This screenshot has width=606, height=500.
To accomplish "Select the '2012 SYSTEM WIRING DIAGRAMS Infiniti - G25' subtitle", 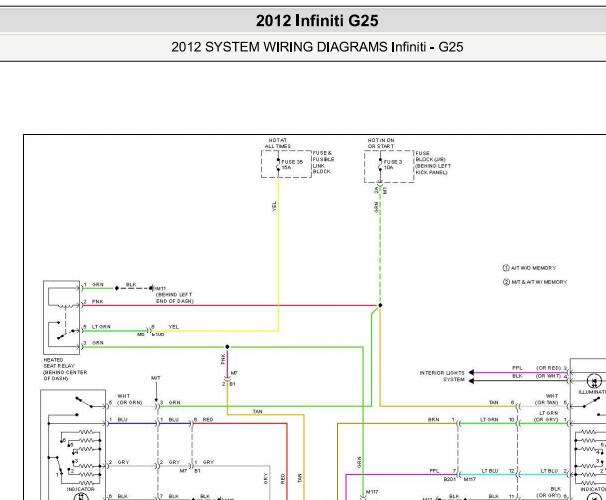I will click(x=317, y=47).
